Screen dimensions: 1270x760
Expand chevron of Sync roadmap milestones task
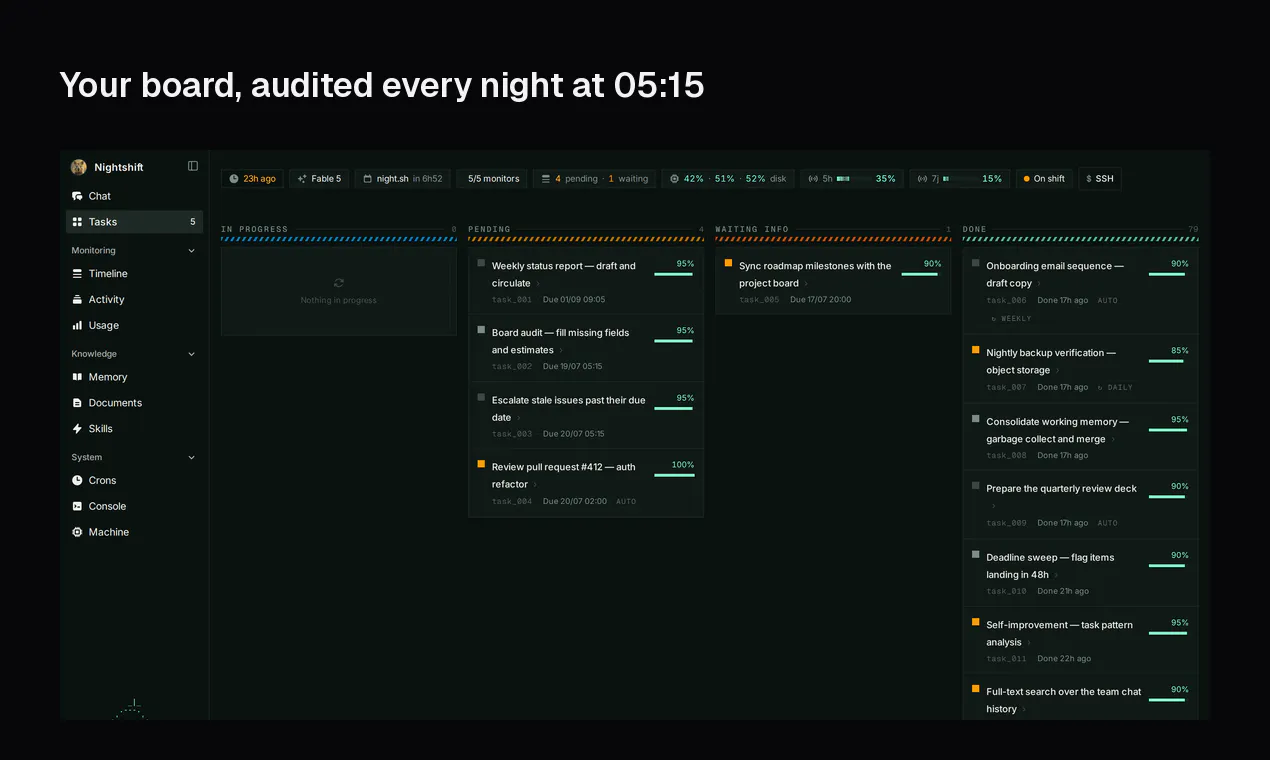pyautogui.click(x=807, y=284)
